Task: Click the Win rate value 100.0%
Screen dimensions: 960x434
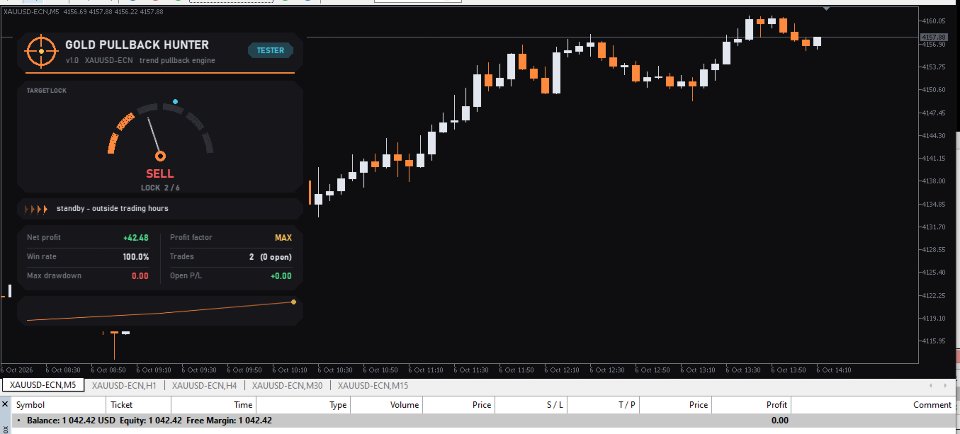Action: coord(135,256)
